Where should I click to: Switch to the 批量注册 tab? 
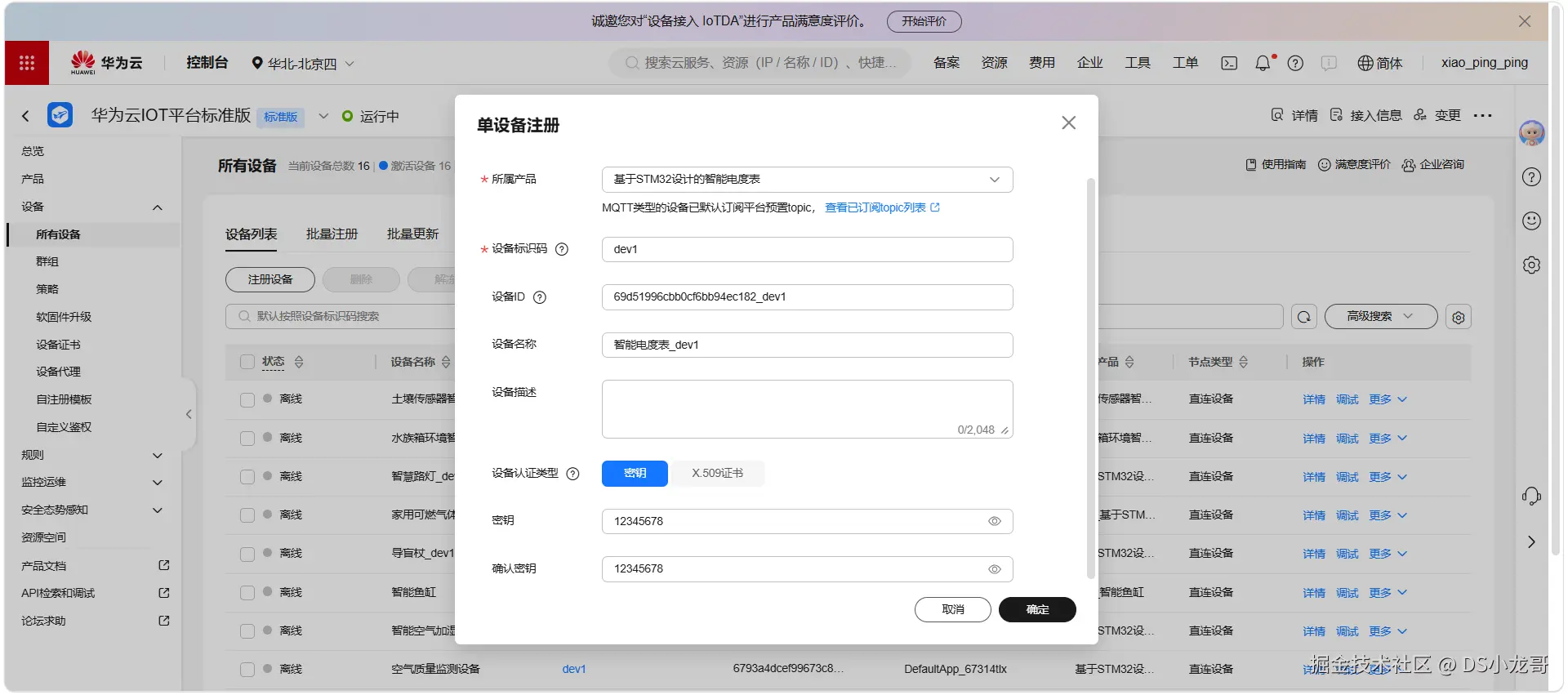pos(332,234)
